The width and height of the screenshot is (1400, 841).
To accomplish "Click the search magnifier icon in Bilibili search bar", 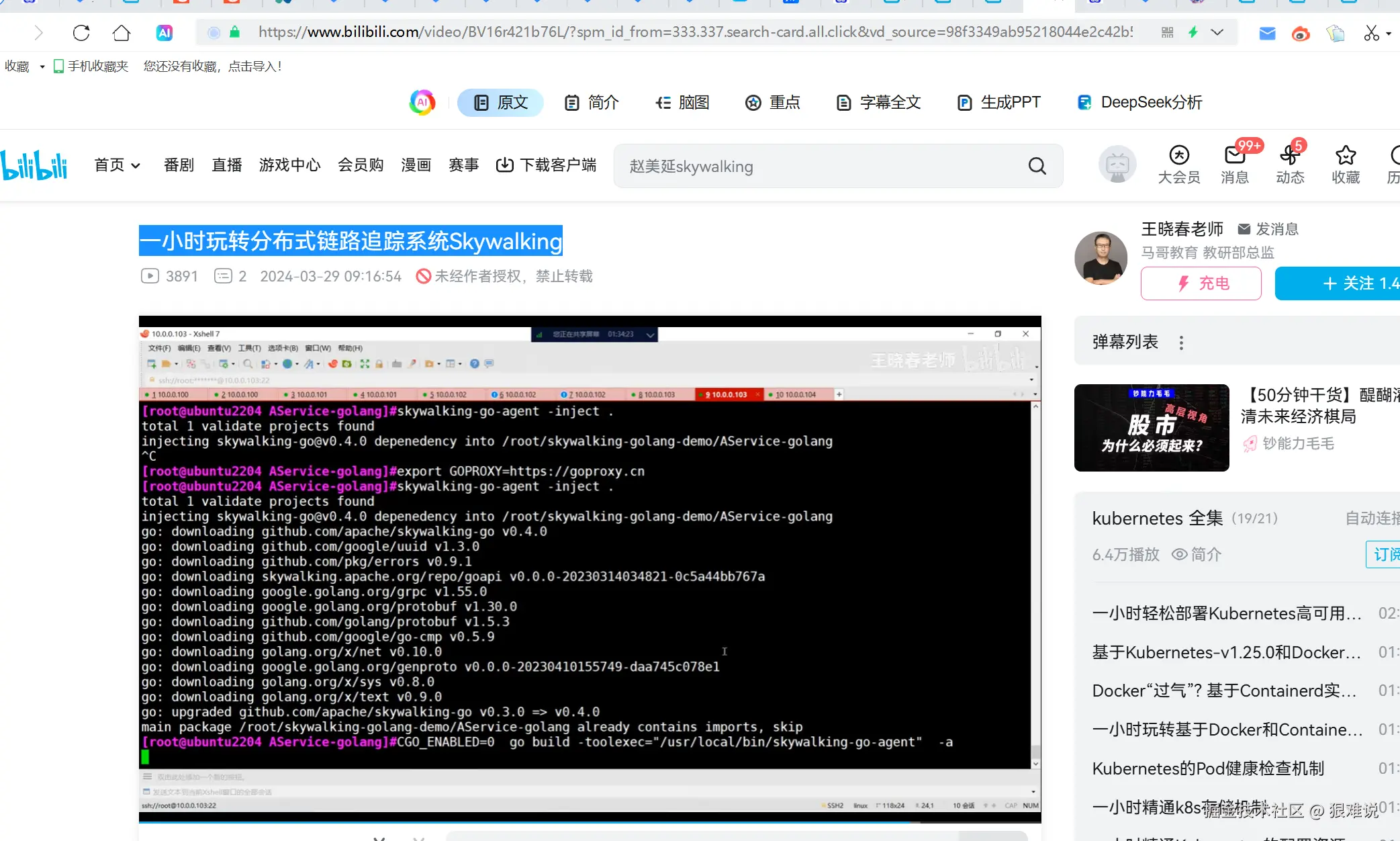I will point(1037,166).
